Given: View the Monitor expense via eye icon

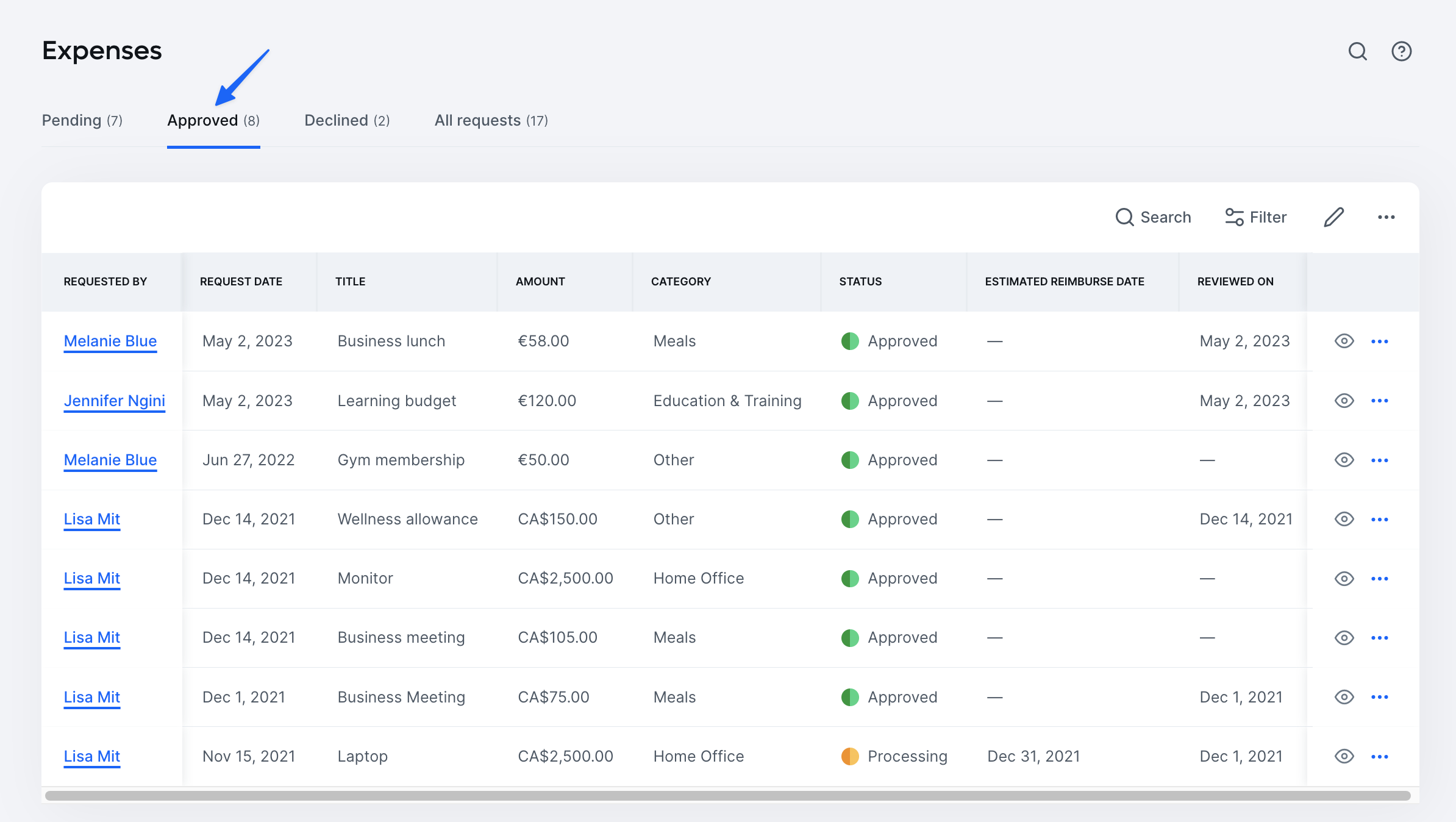Looking at the screenshot, I should (x=1344, y=578).
